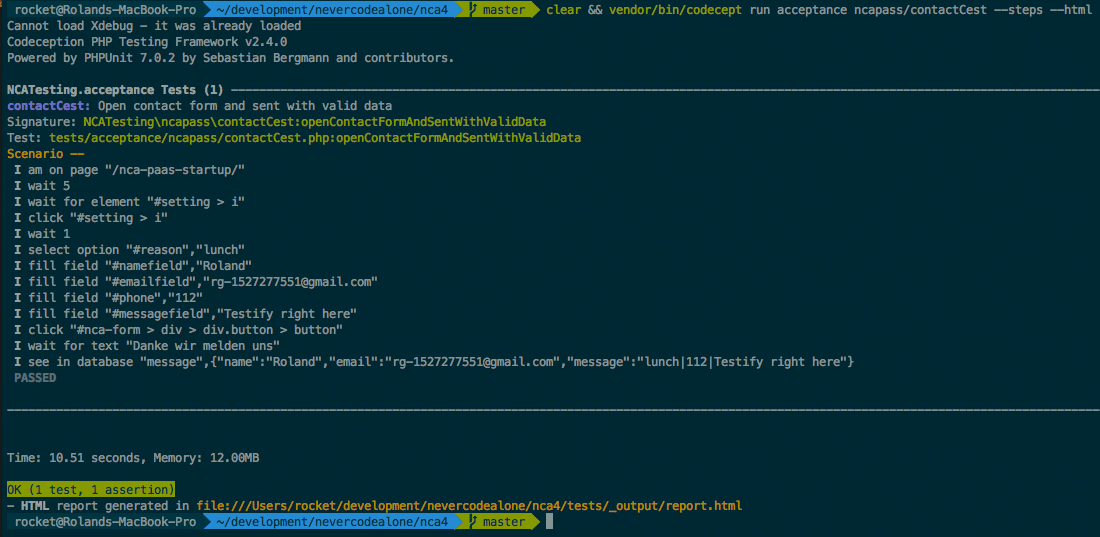Click the green OK (1 test, 1 assertion) bar

pos(91,490)
